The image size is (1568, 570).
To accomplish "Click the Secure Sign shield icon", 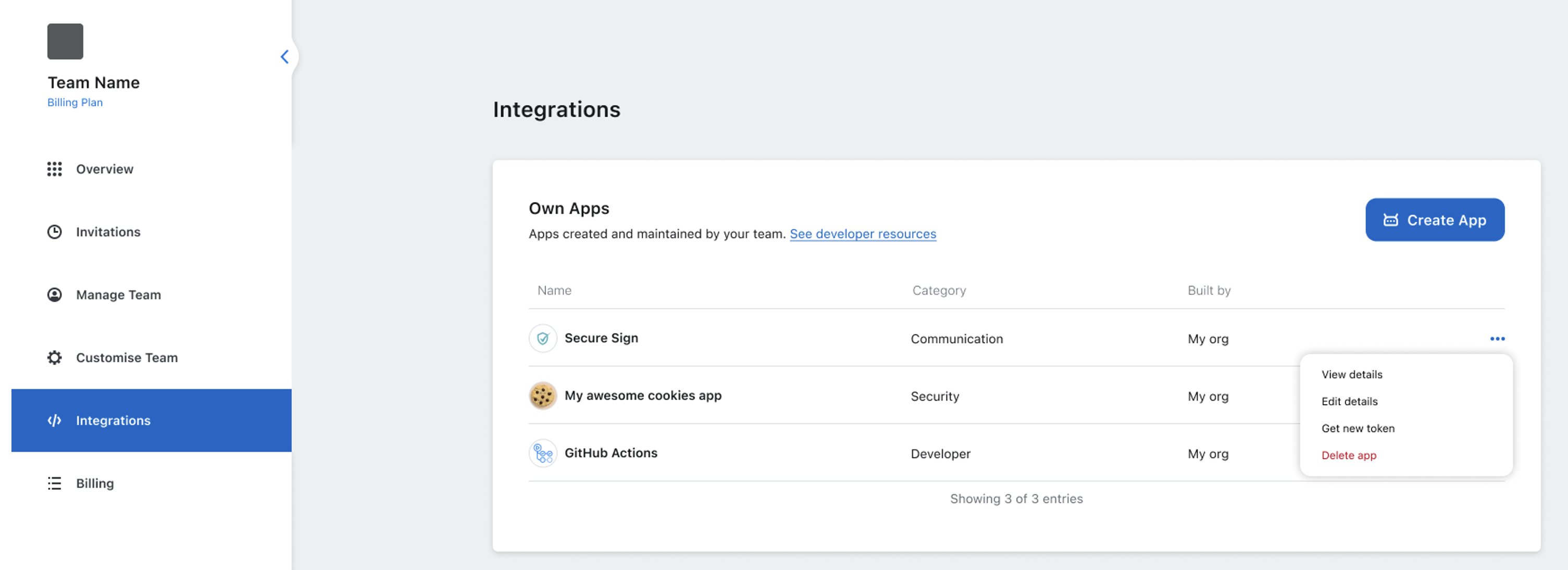I will click(542, 338).
